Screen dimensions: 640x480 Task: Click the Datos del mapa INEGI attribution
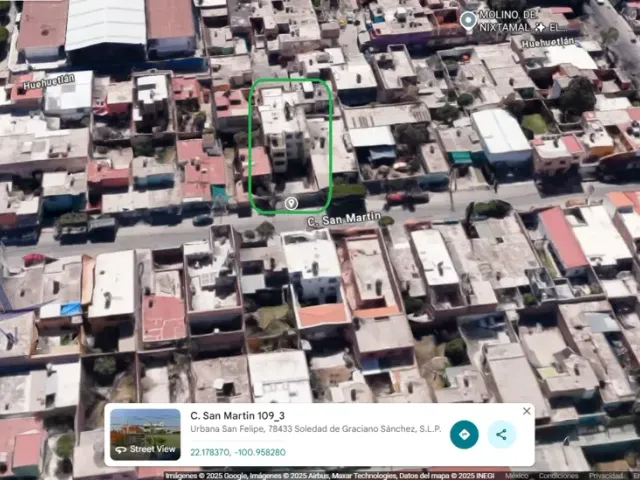pyautogui.click(x=446, y=476)
